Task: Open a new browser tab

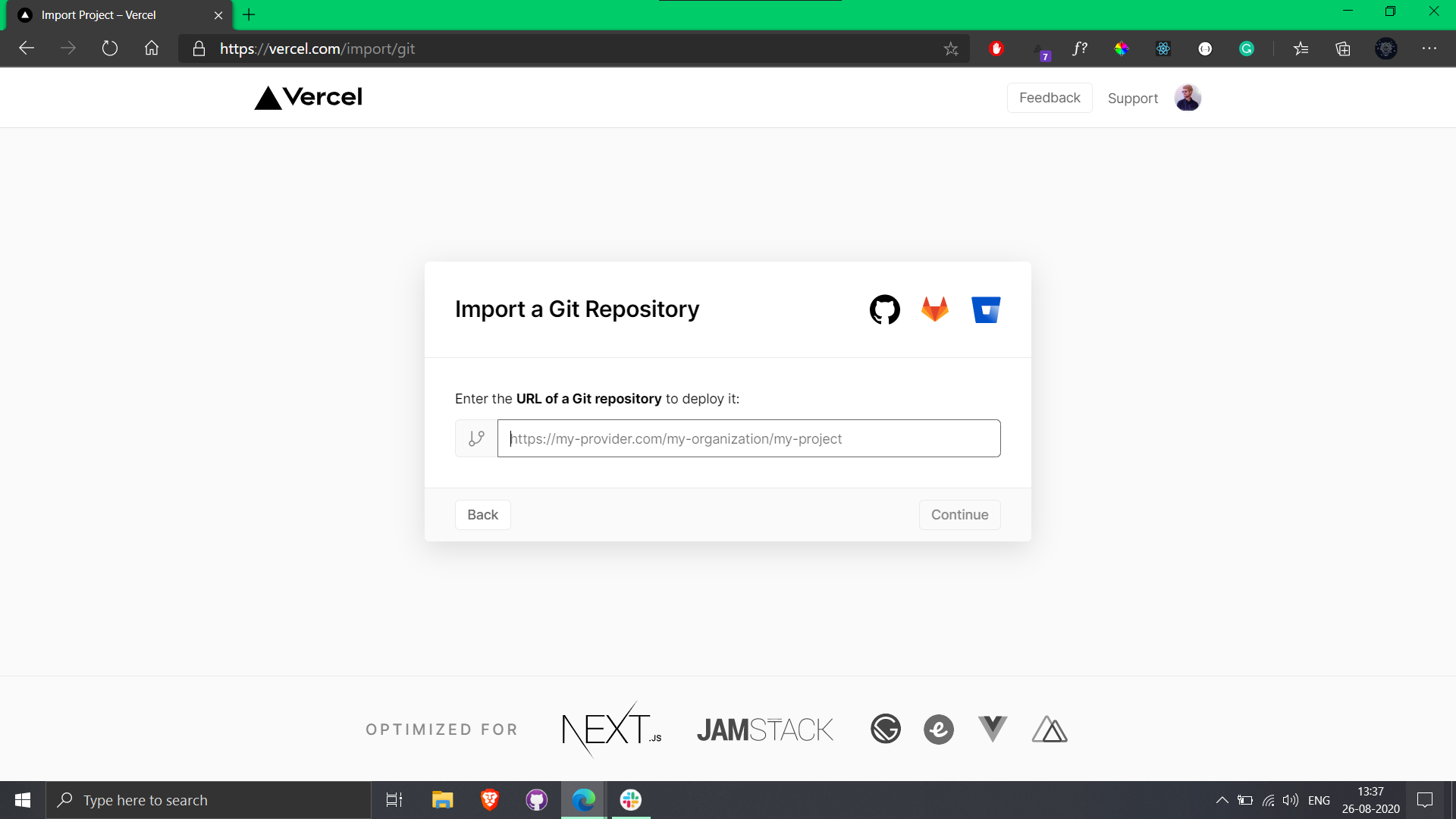Action: coord(249,14)
